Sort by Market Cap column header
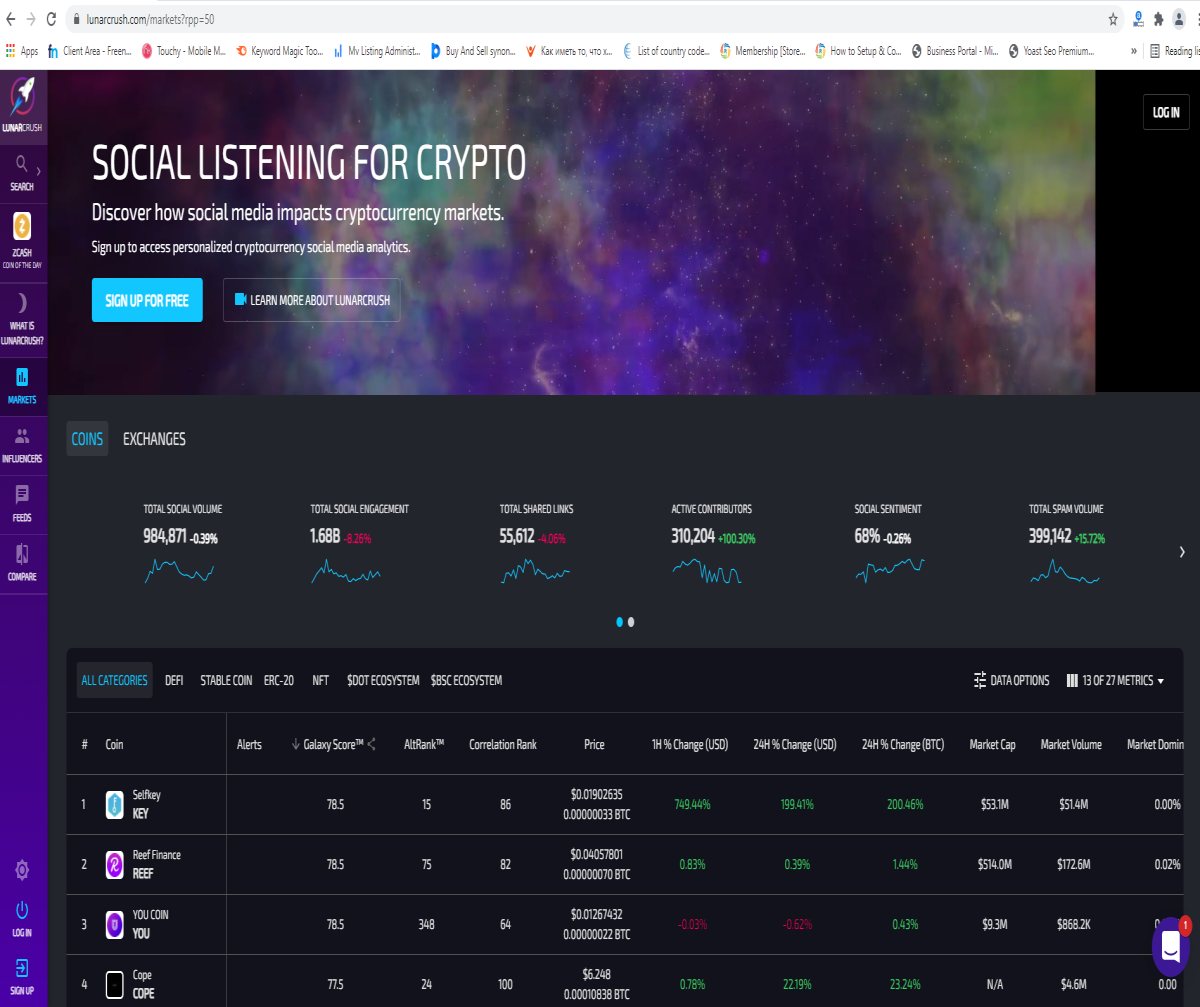Viewport: 1200px width, 1007px height. 993,744
